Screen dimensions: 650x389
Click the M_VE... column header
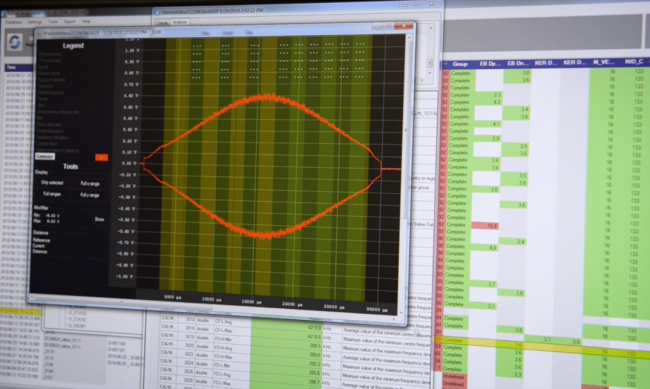coord(604,62)
